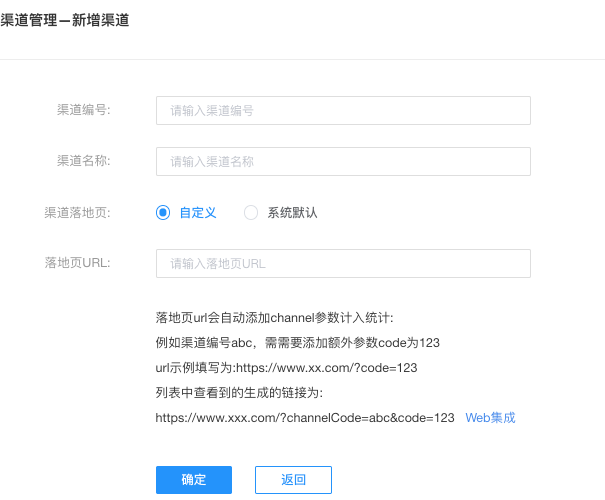605x500 pixels.
Task: Select the 自定义 radio button circle
Action: 163,212
